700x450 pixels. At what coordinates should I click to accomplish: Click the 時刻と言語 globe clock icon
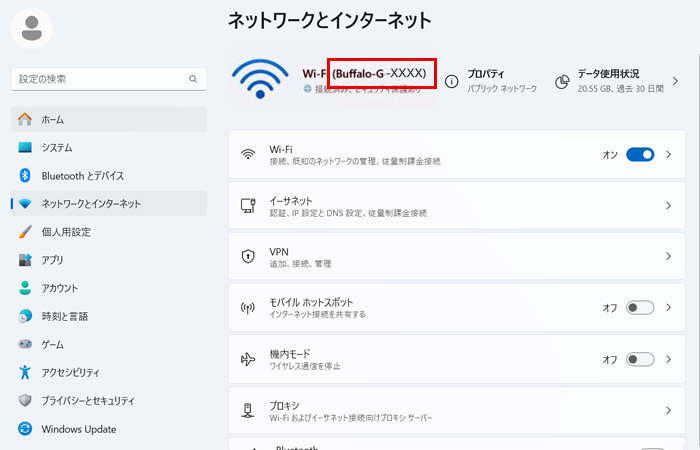[x=25, y=316]
